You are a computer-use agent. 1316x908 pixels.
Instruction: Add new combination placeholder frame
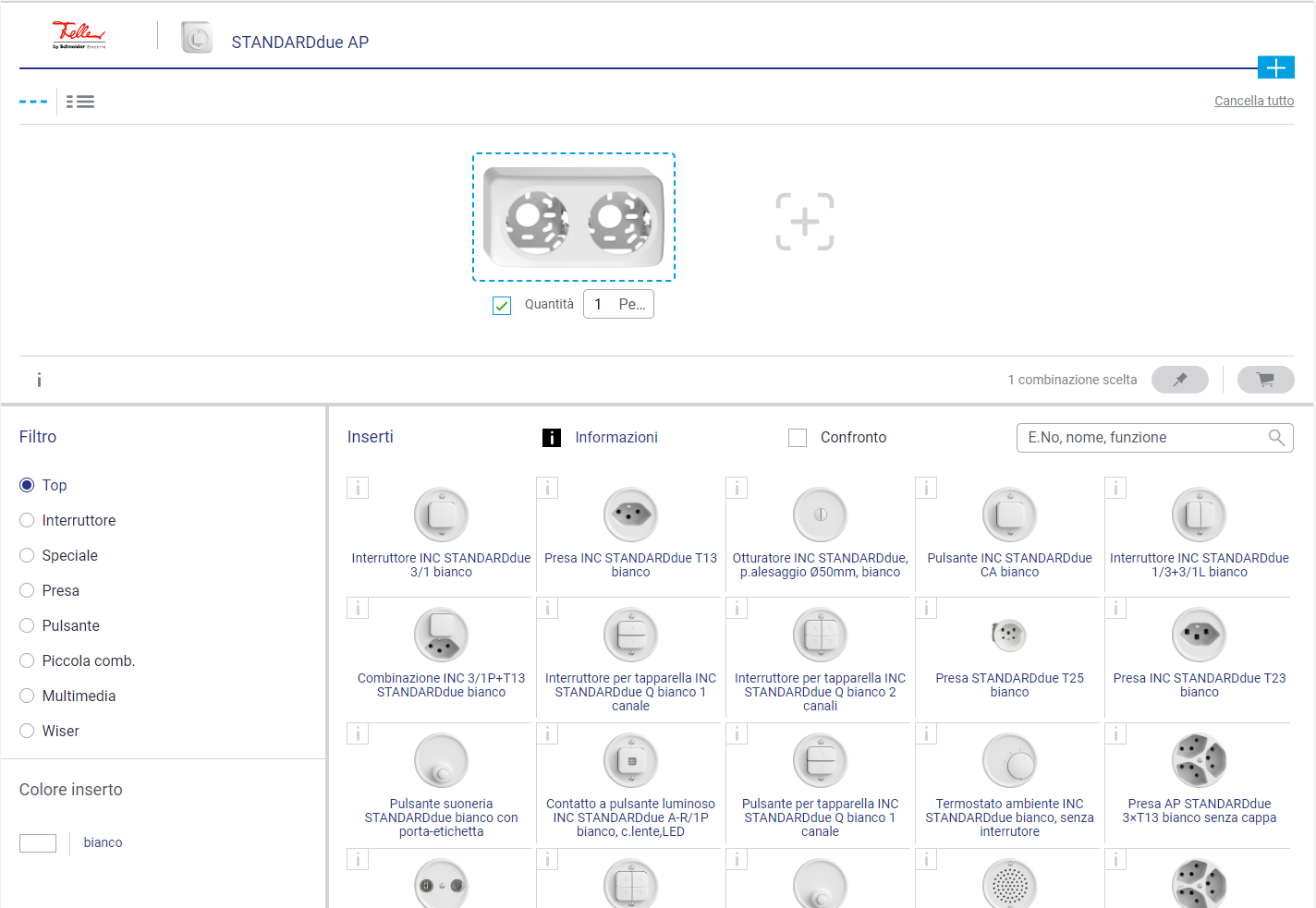(805, 222)
